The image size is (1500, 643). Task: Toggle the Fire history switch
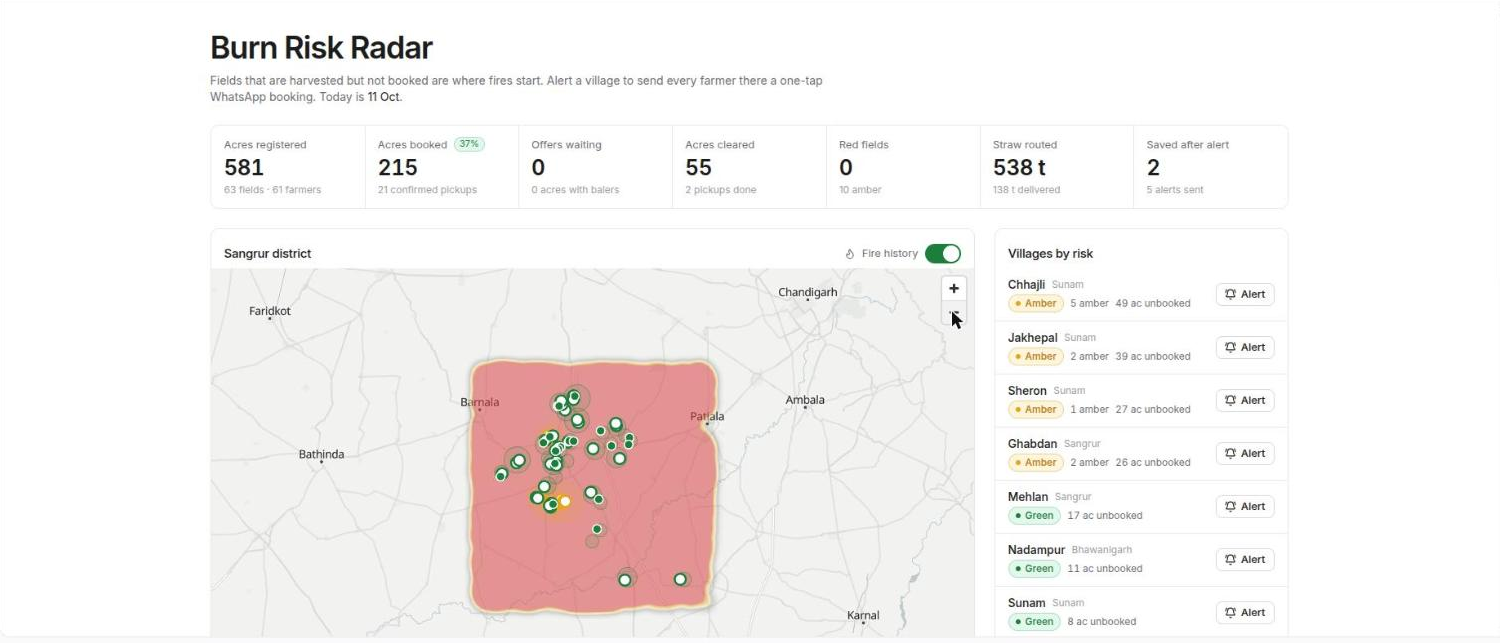pos(942,253)
